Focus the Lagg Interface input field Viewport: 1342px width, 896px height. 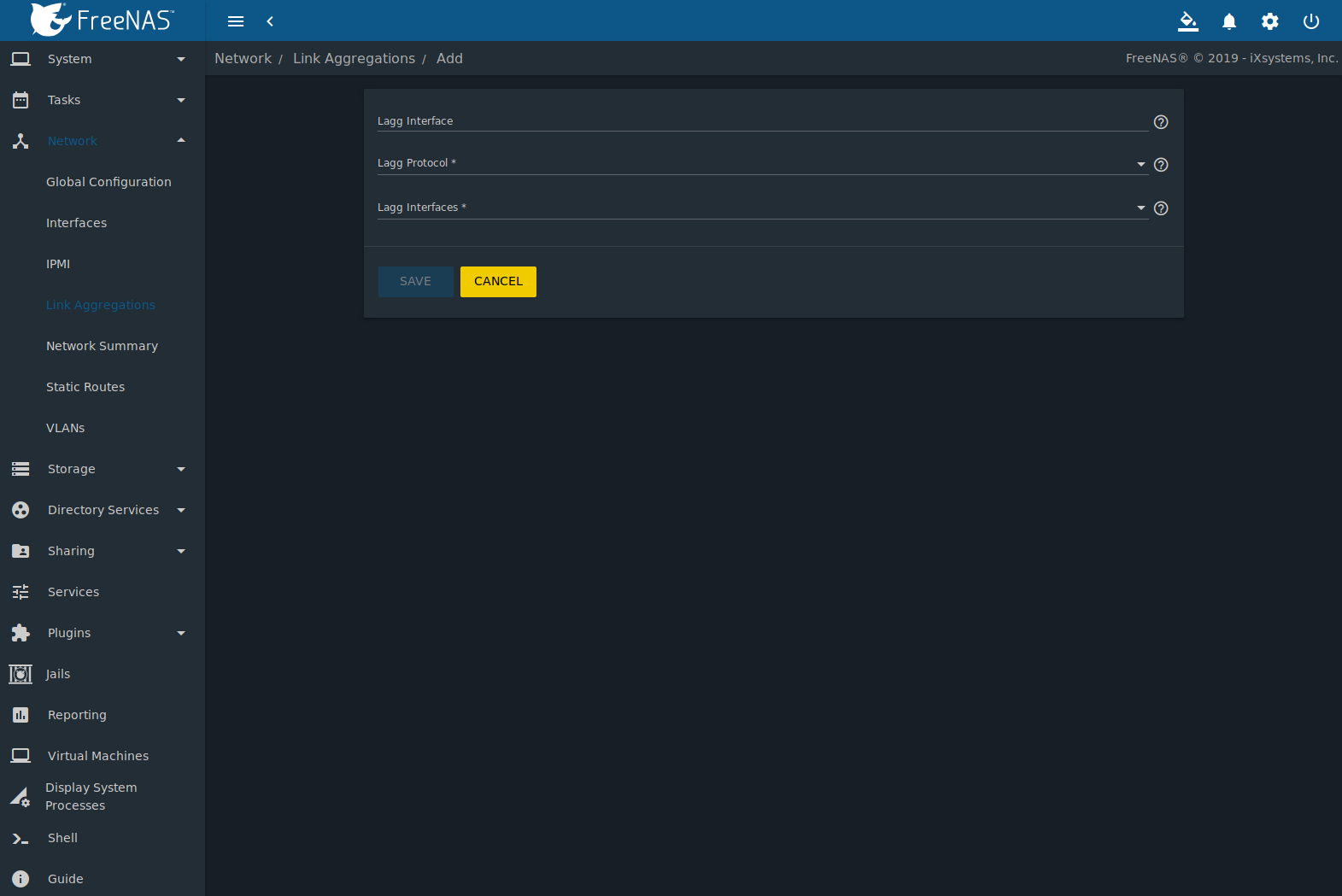click(x=763, y=121)
